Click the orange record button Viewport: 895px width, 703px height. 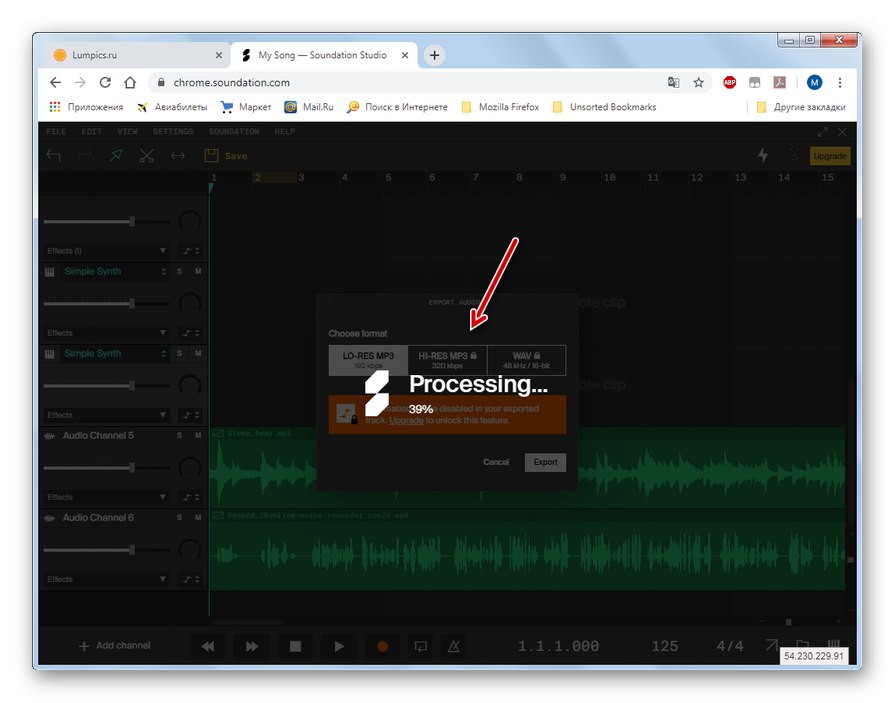[382, 646]
